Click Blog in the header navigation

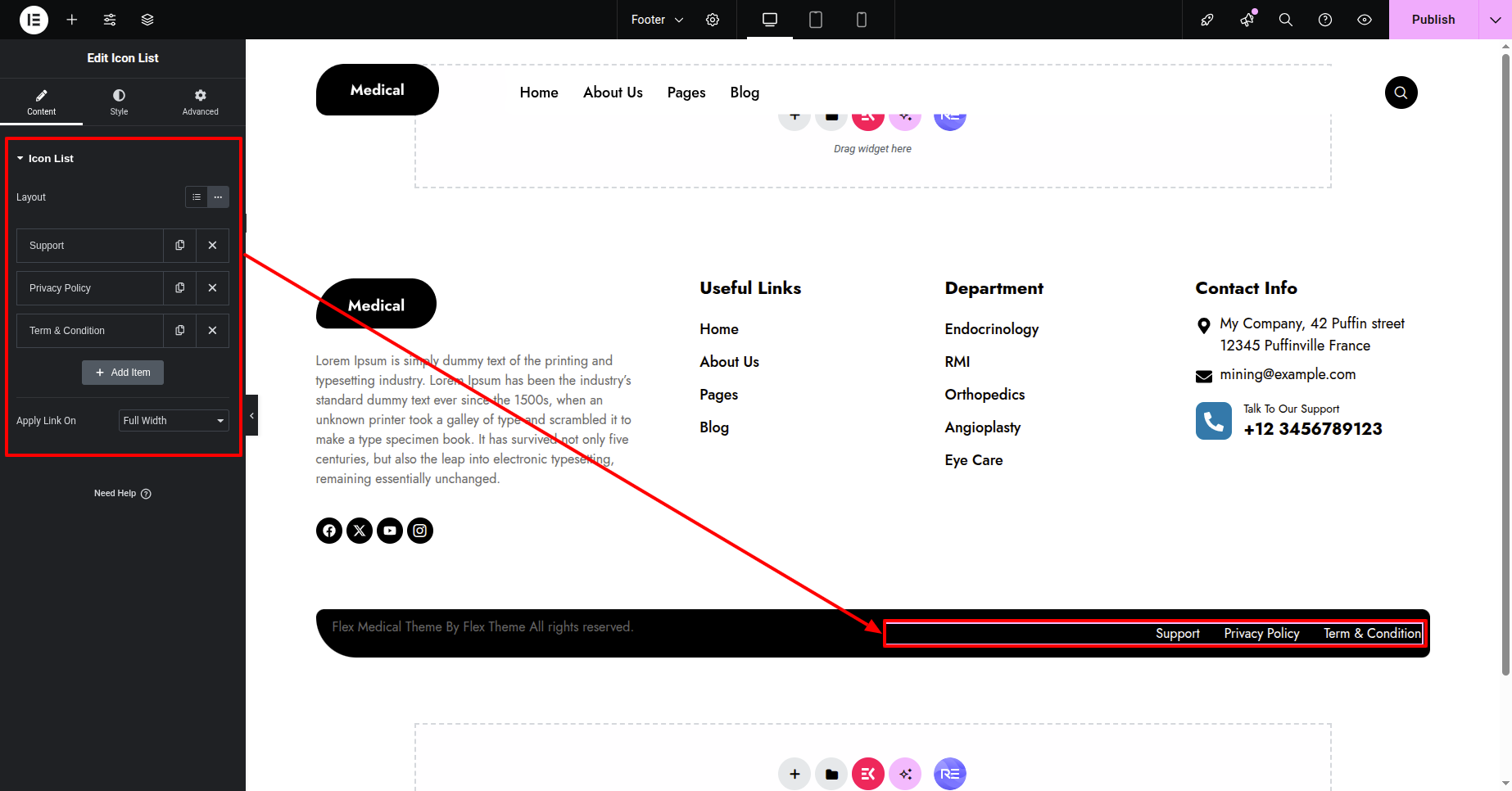(x=745, y=93)
